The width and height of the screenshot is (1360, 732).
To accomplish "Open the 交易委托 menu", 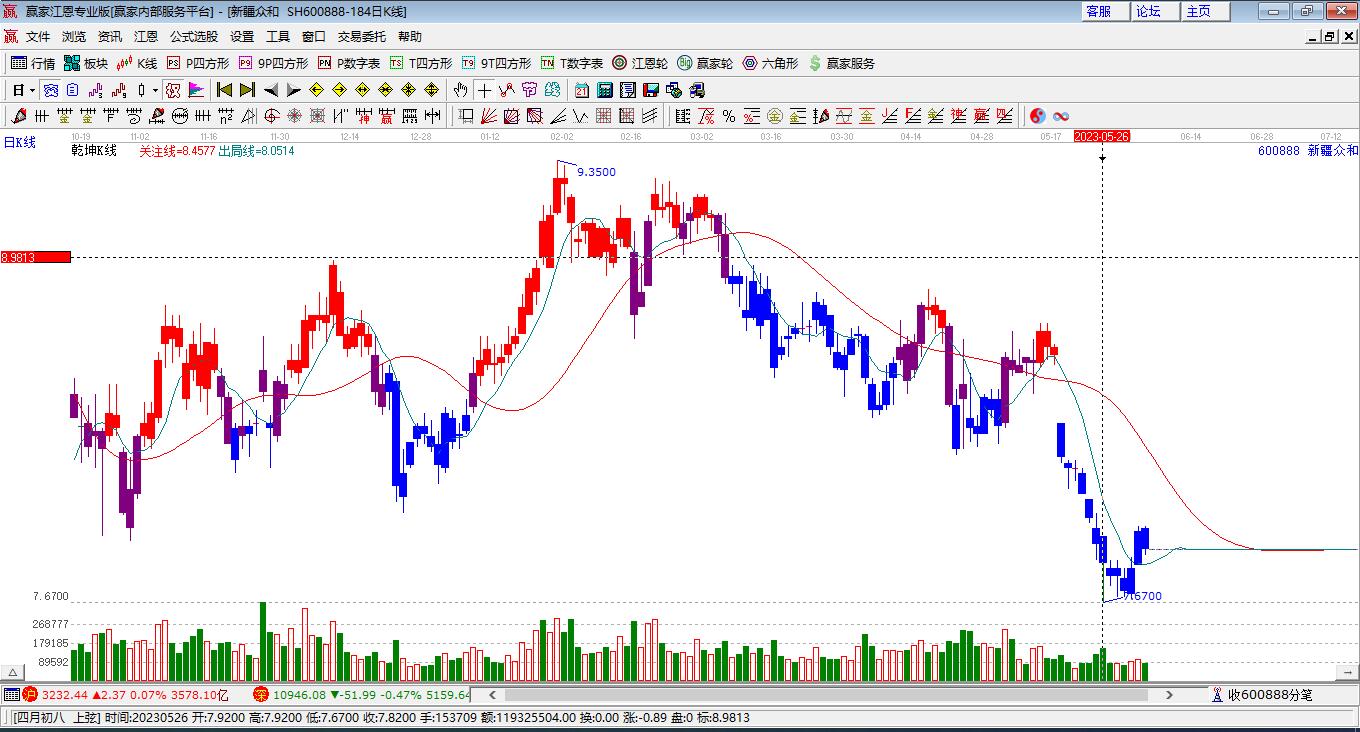I will tap(362, 37).
